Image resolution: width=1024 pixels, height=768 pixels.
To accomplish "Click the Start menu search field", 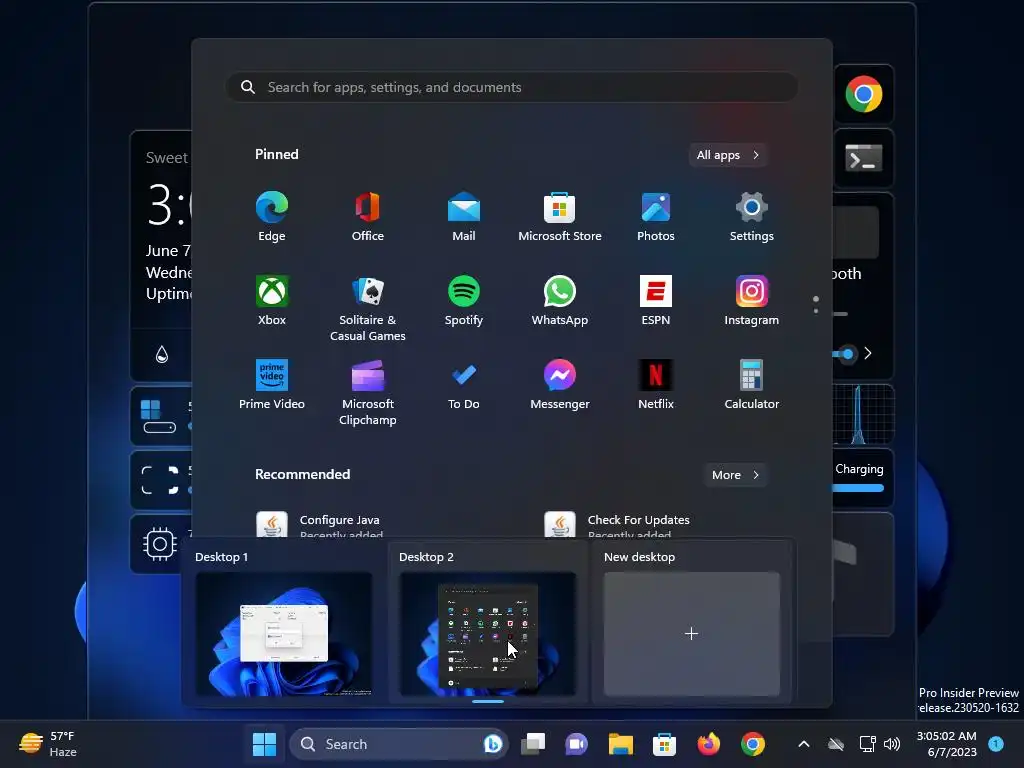I will pyautogui.click(x=511, y=88).
